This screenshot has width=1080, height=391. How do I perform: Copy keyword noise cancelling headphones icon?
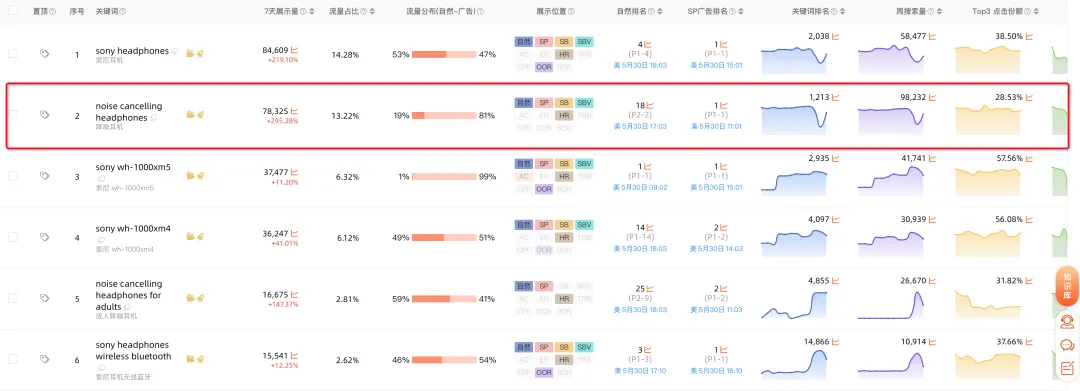click(154, 118)
